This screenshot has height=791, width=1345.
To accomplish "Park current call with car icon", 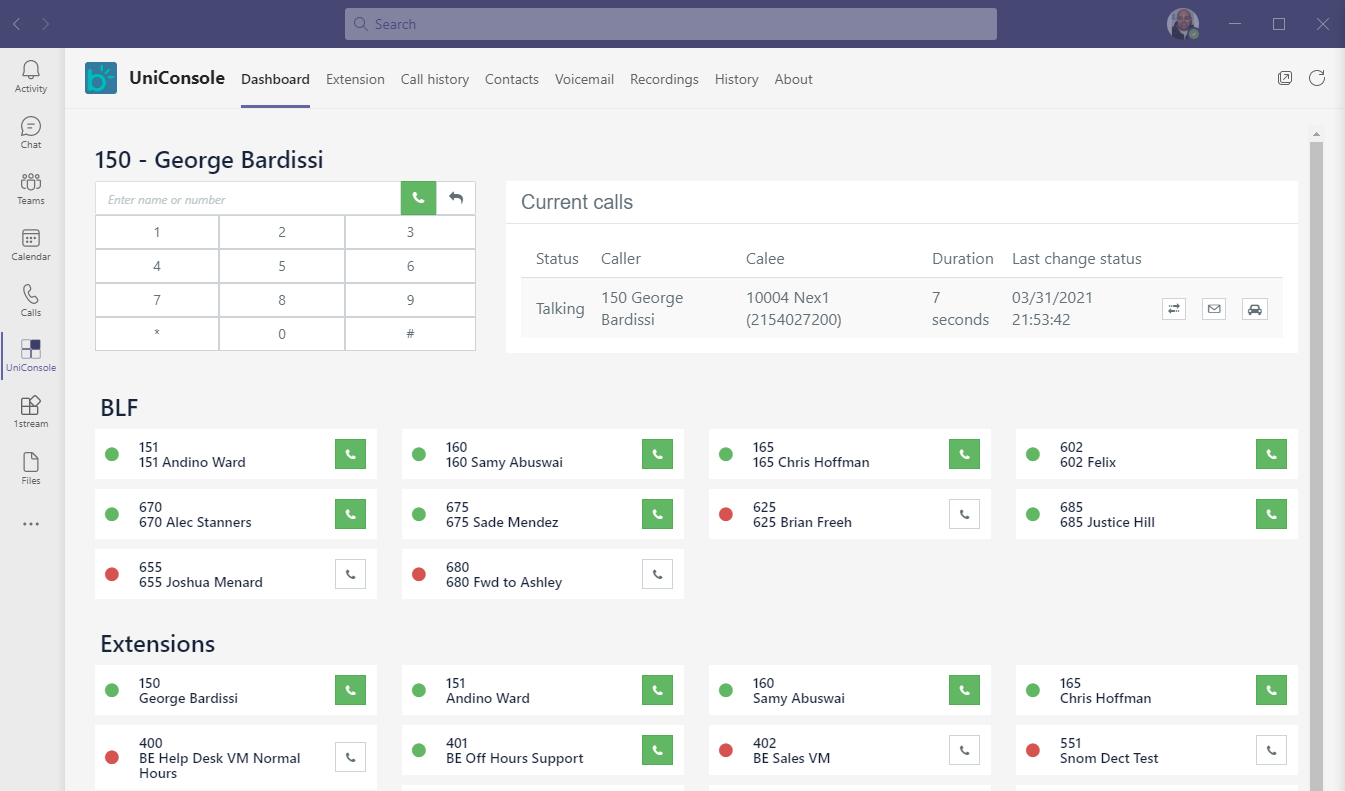I will tap(1255, 310).
